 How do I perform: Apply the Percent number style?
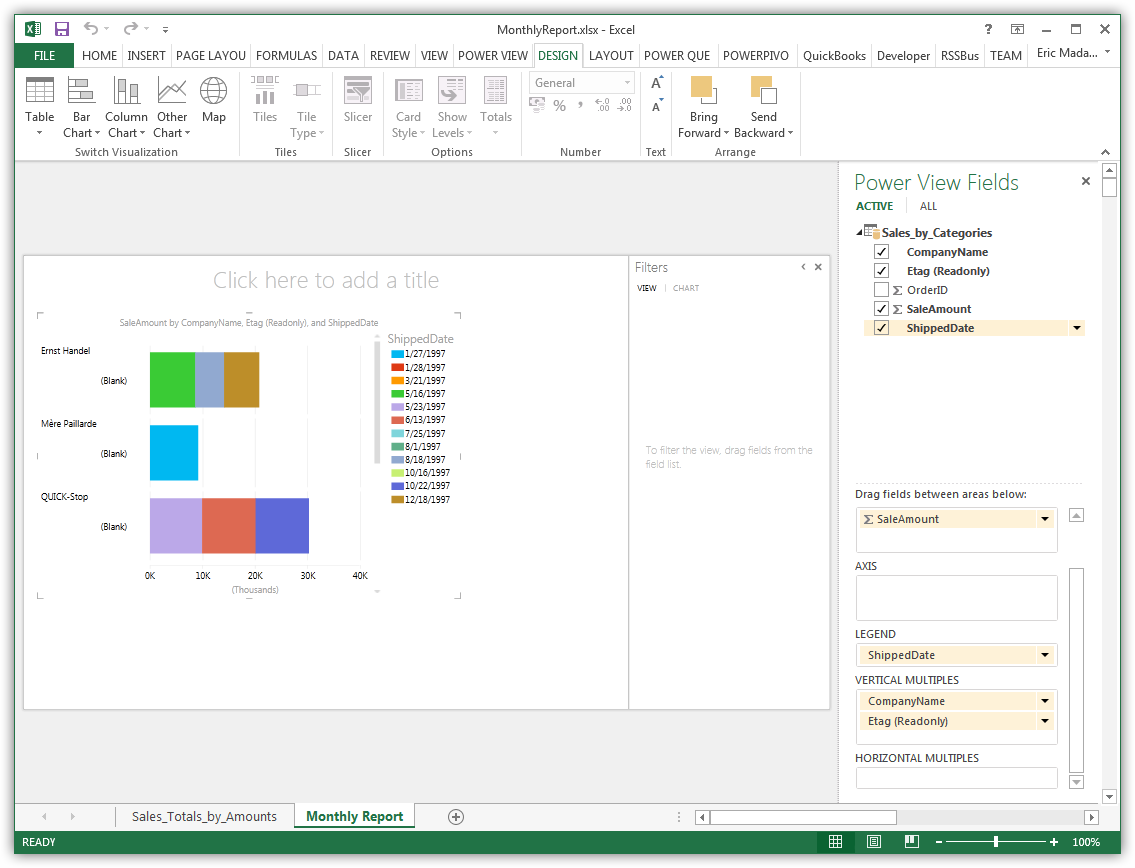[x=560, y=105]
